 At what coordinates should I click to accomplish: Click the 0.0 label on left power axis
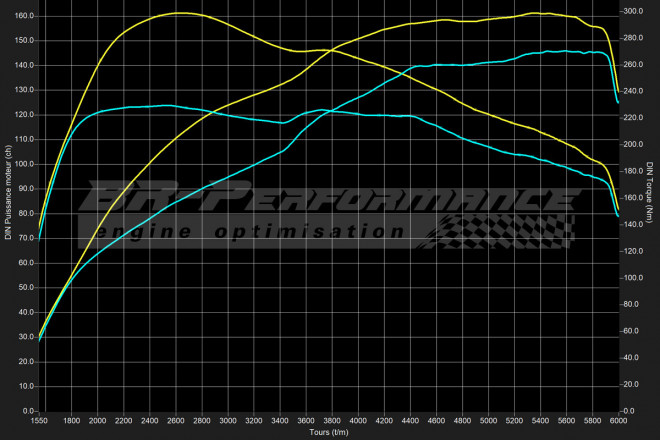point(28,410)
